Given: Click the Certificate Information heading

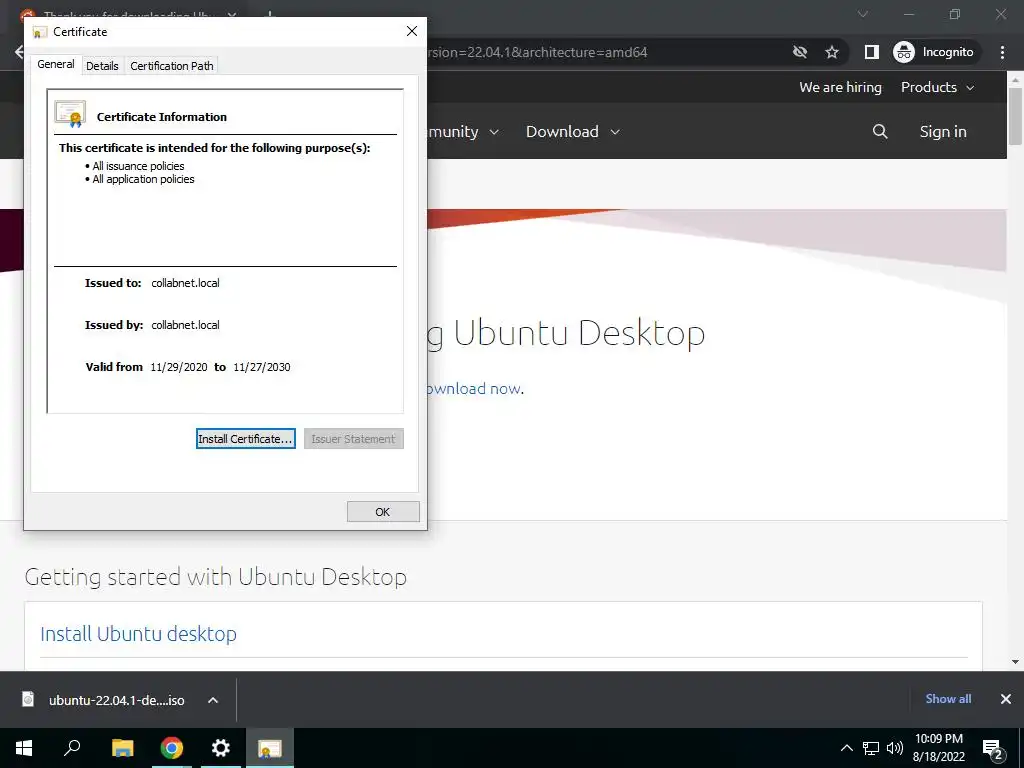Looking at the screenshot, I should (162, 117).
